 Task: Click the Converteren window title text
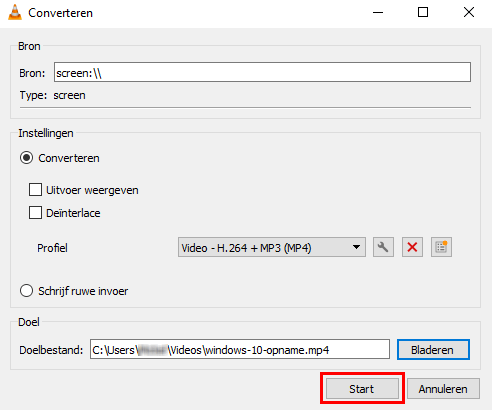point(60,13)
